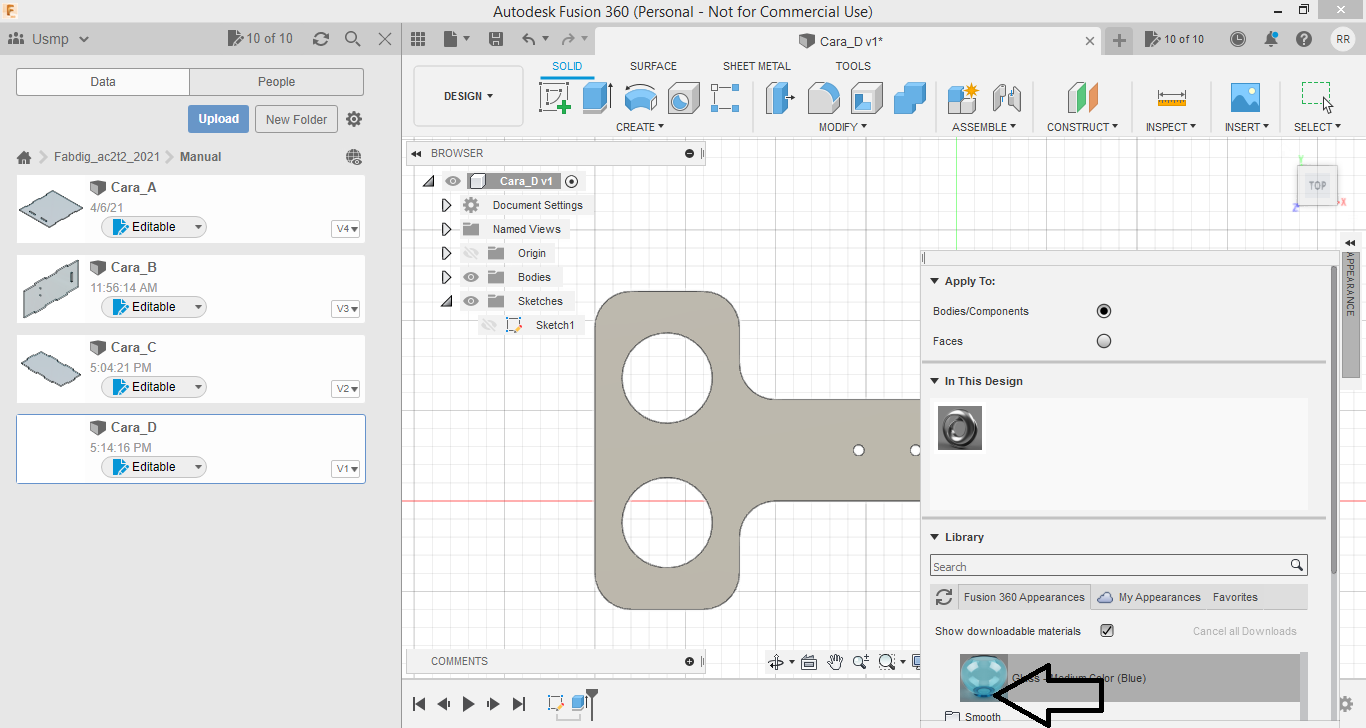This screenshot has width=1366, height=728.
Task: Open the MODIFY dropdown menu
Action: point(843,127)
